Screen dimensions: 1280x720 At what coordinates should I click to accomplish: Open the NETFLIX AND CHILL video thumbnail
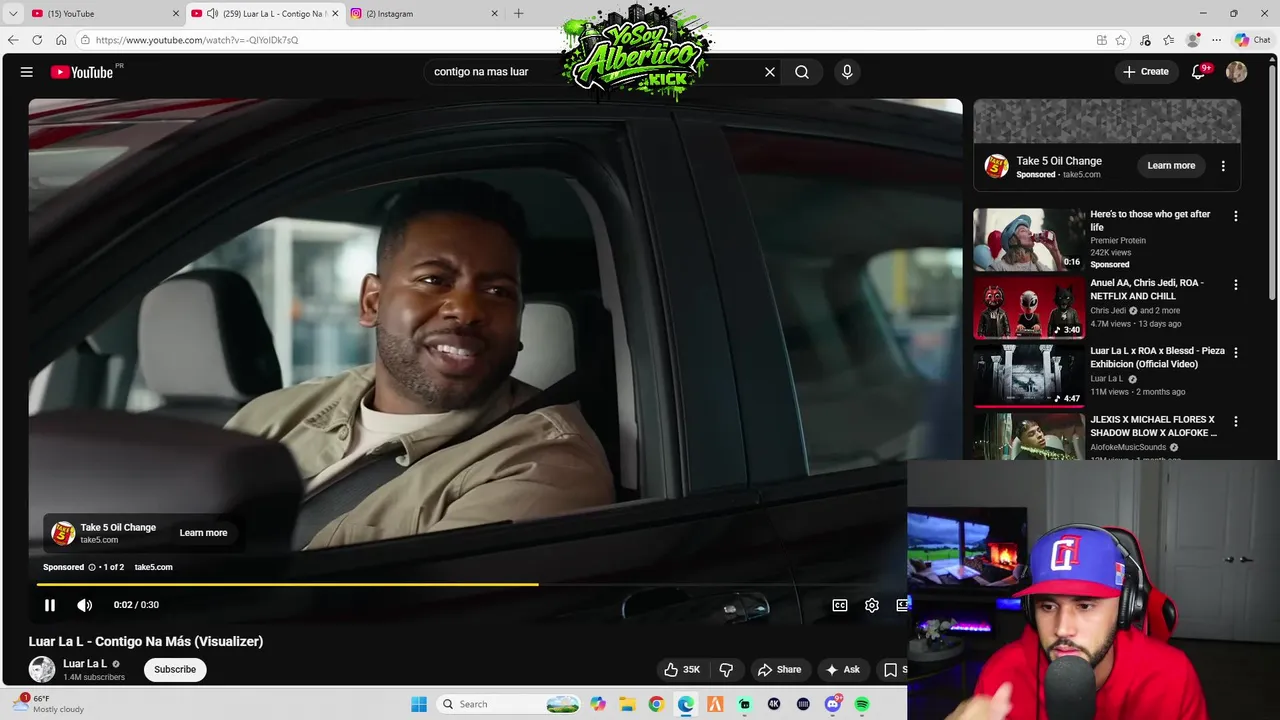[x=1029, y=308]
